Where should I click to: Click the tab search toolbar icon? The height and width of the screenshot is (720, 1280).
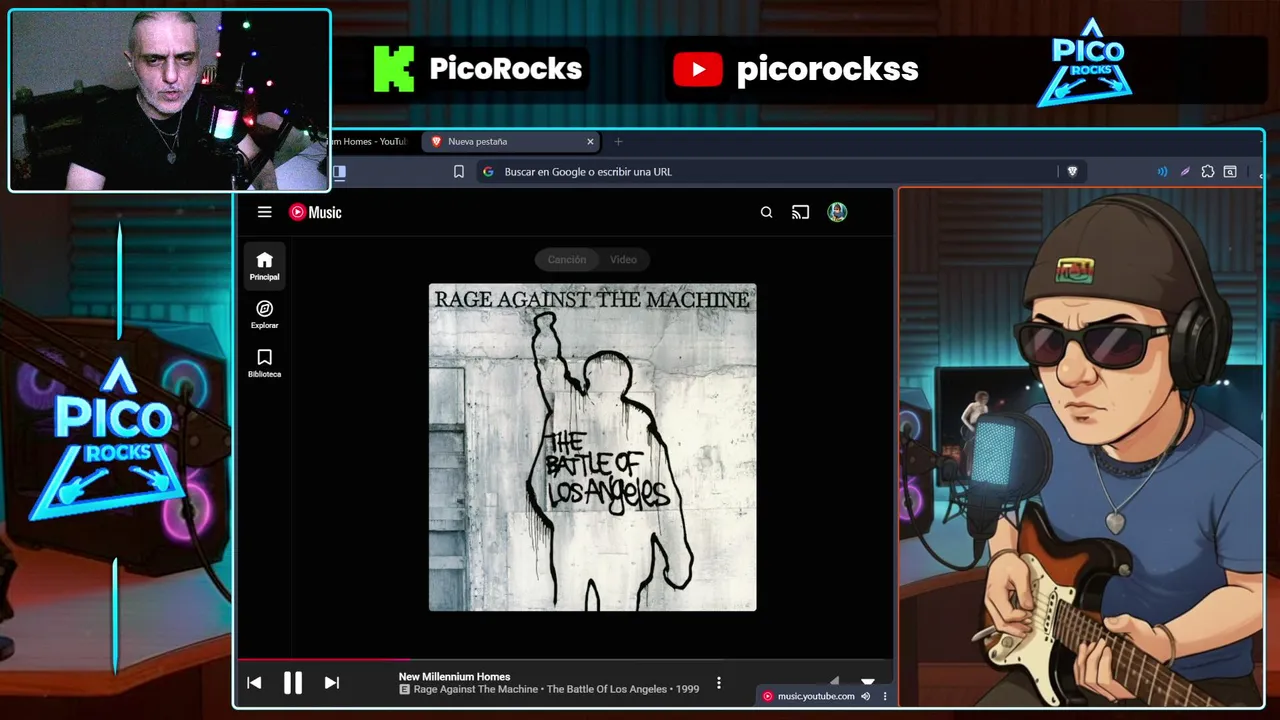click(x=1230, y=172)
